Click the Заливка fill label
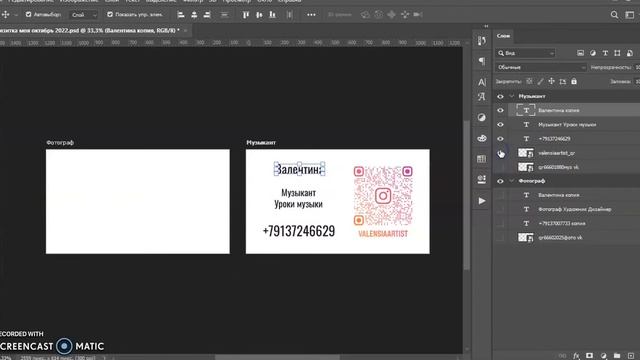The width and height of the screenshot is (640, 360). coord(620,82)
